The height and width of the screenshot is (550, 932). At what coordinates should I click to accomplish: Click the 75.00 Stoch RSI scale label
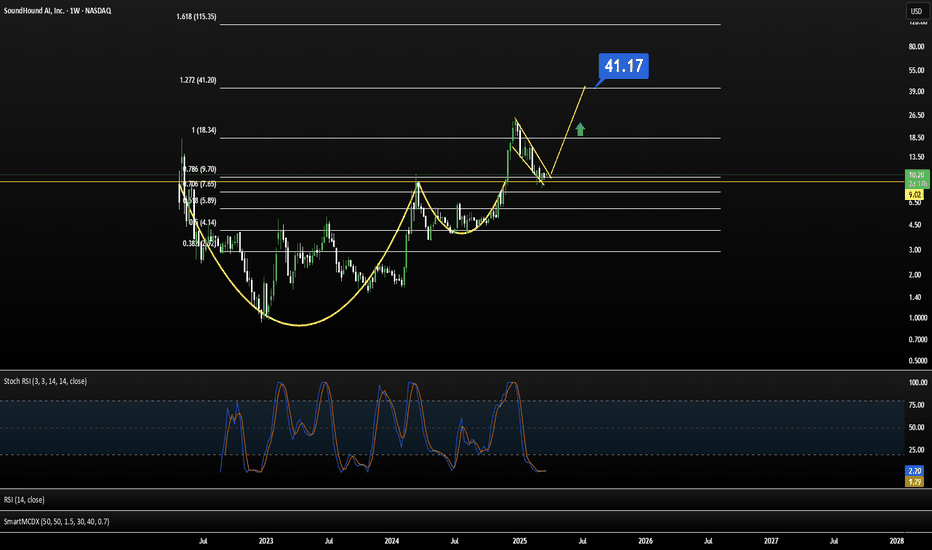pos(917,405)
